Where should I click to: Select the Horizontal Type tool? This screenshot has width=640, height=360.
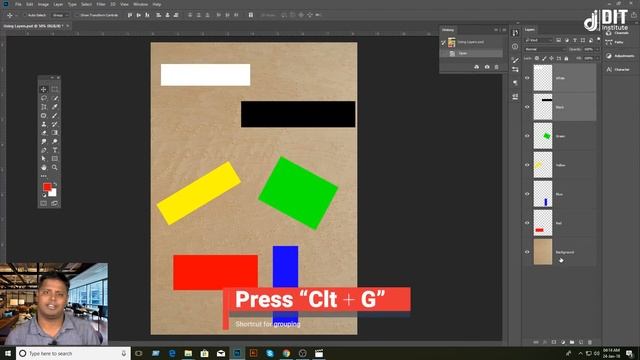55,150
